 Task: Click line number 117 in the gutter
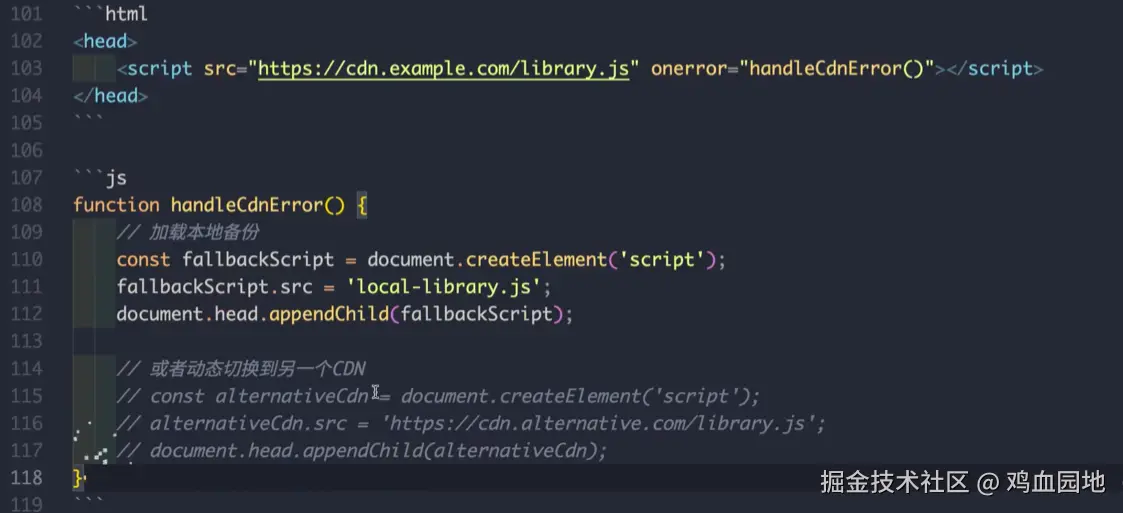point(26,450)
